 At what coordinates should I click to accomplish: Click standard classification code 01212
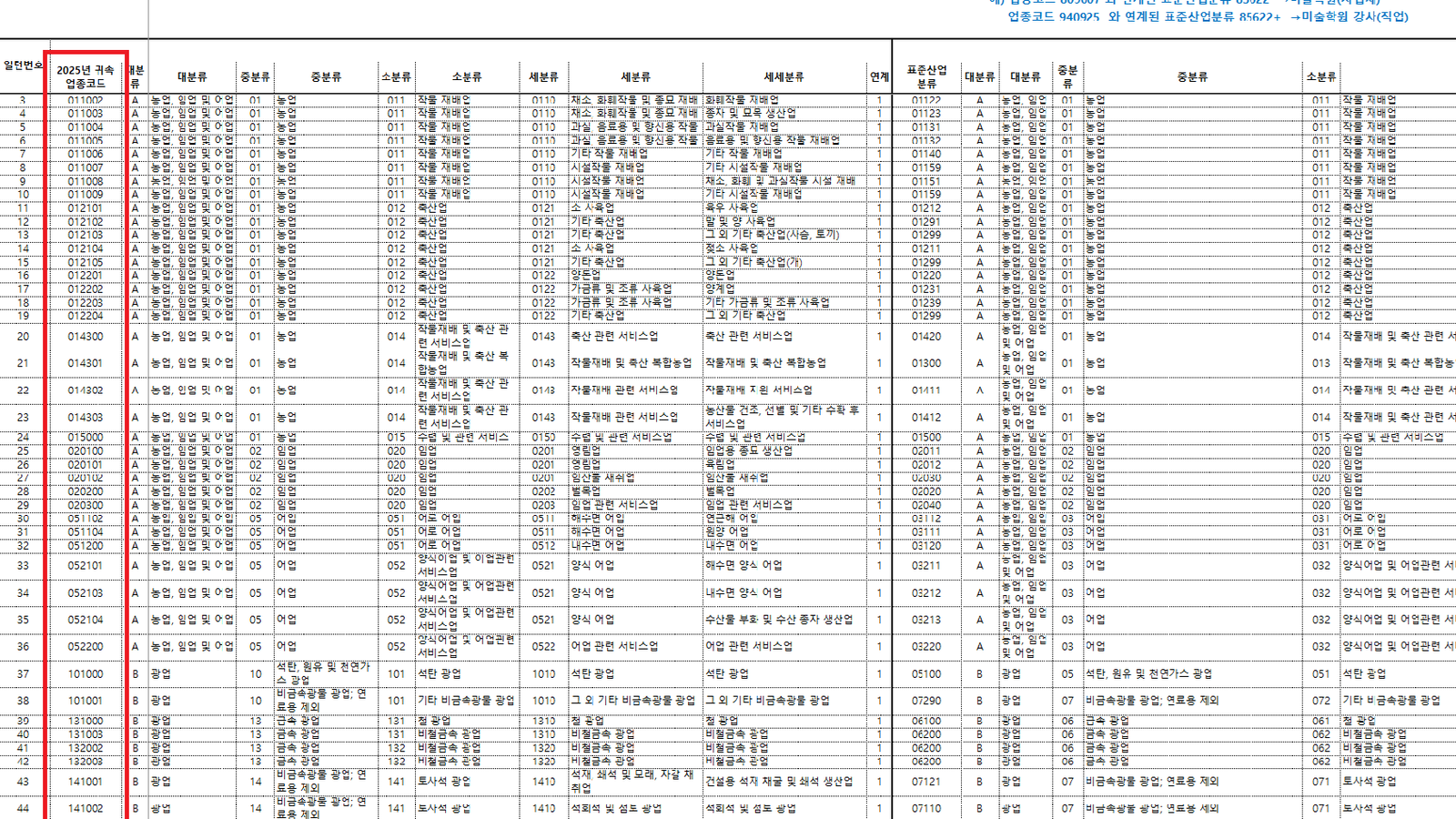[926, 208]
